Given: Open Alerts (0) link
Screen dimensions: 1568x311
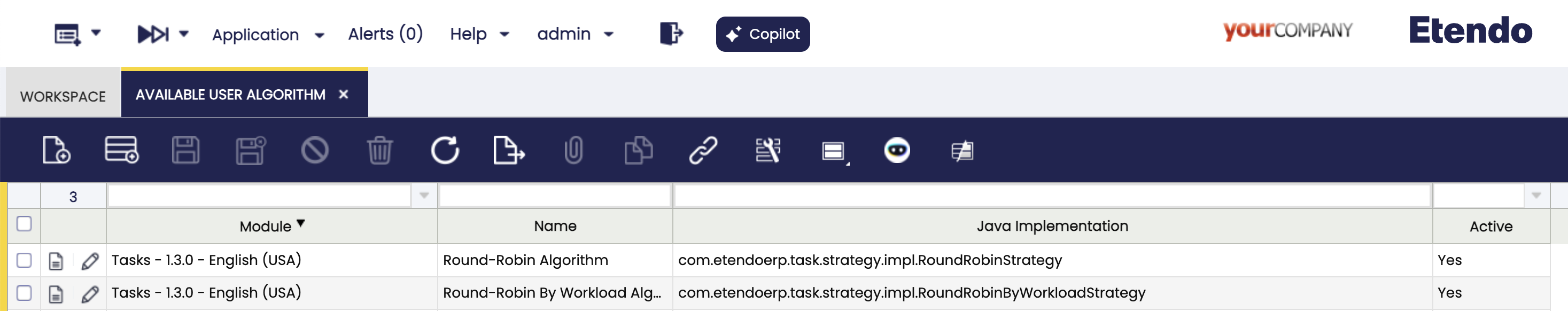Looking at the screenshot, I should click(385, 34).
